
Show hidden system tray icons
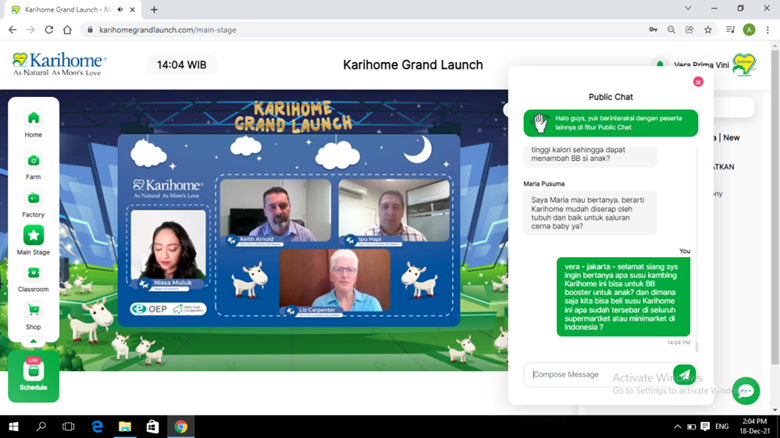click(678, 427)
